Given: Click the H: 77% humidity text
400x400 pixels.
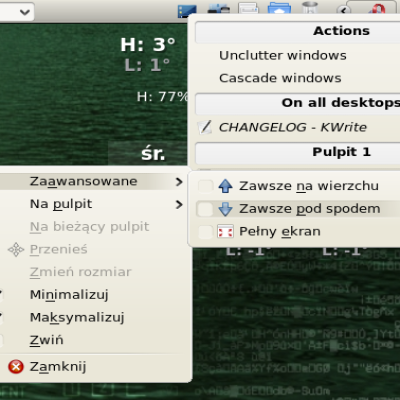Looking at the screenshot, I should pos(162,97).
